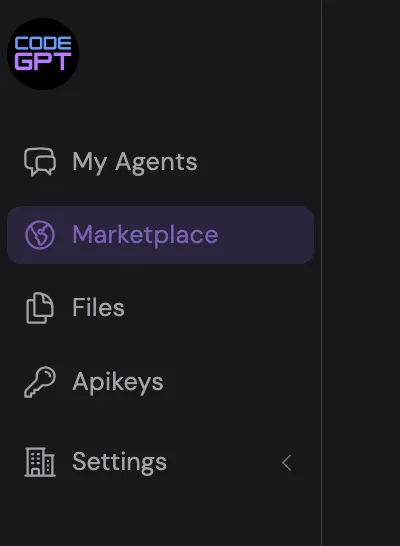Image resolution: width=400 pixels, height=546 pixels.
Task: Click the blue CODE text in logo
Action: [43, 44]
